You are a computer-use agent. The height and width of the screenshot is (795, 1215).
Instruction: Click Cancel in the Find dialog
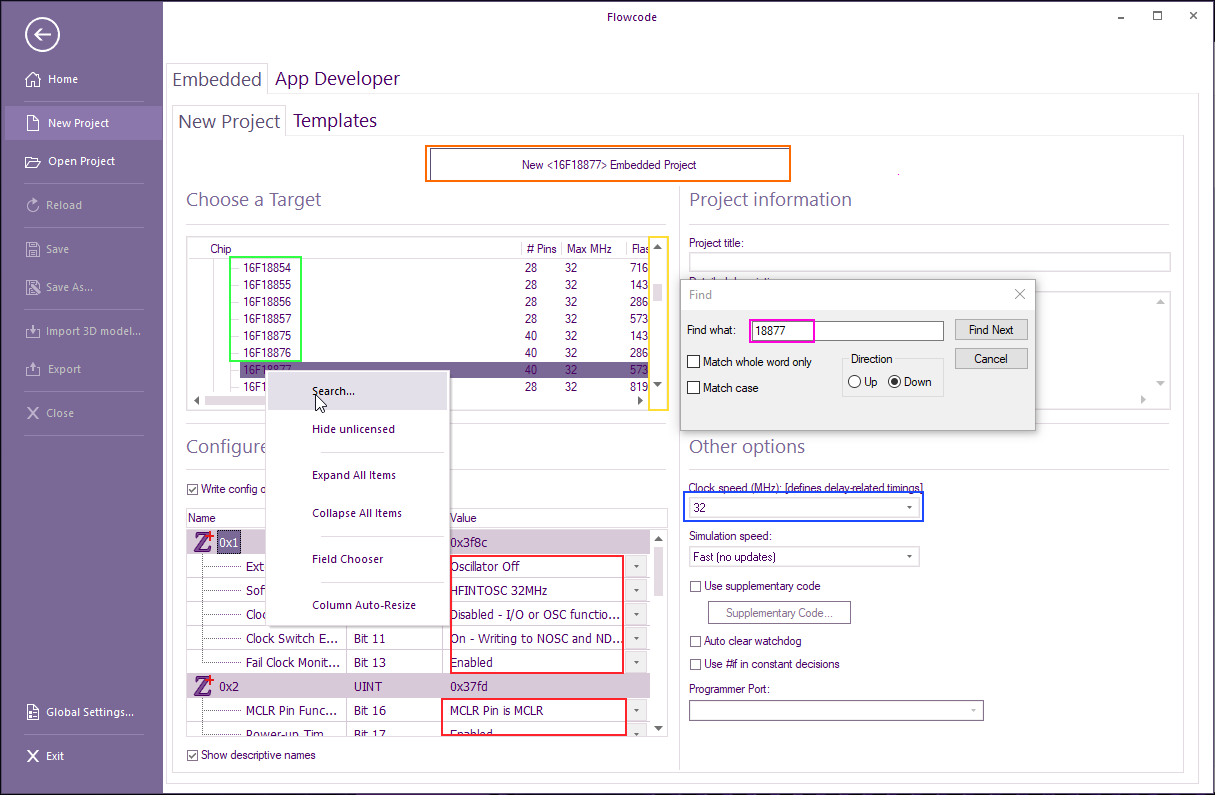coord(991,359)
